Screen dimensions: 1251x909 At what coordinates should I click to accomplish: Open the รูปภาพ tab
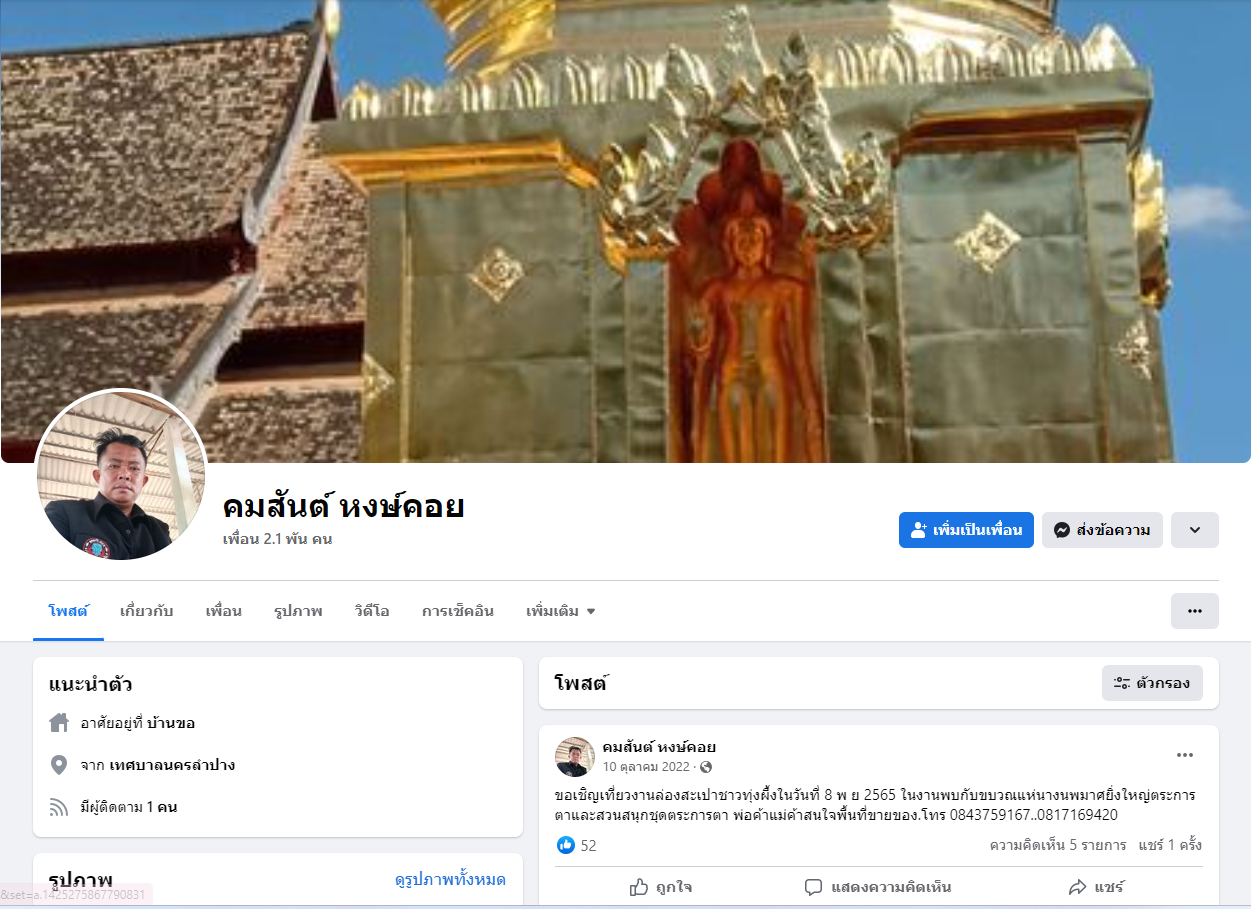pos(298,611)
